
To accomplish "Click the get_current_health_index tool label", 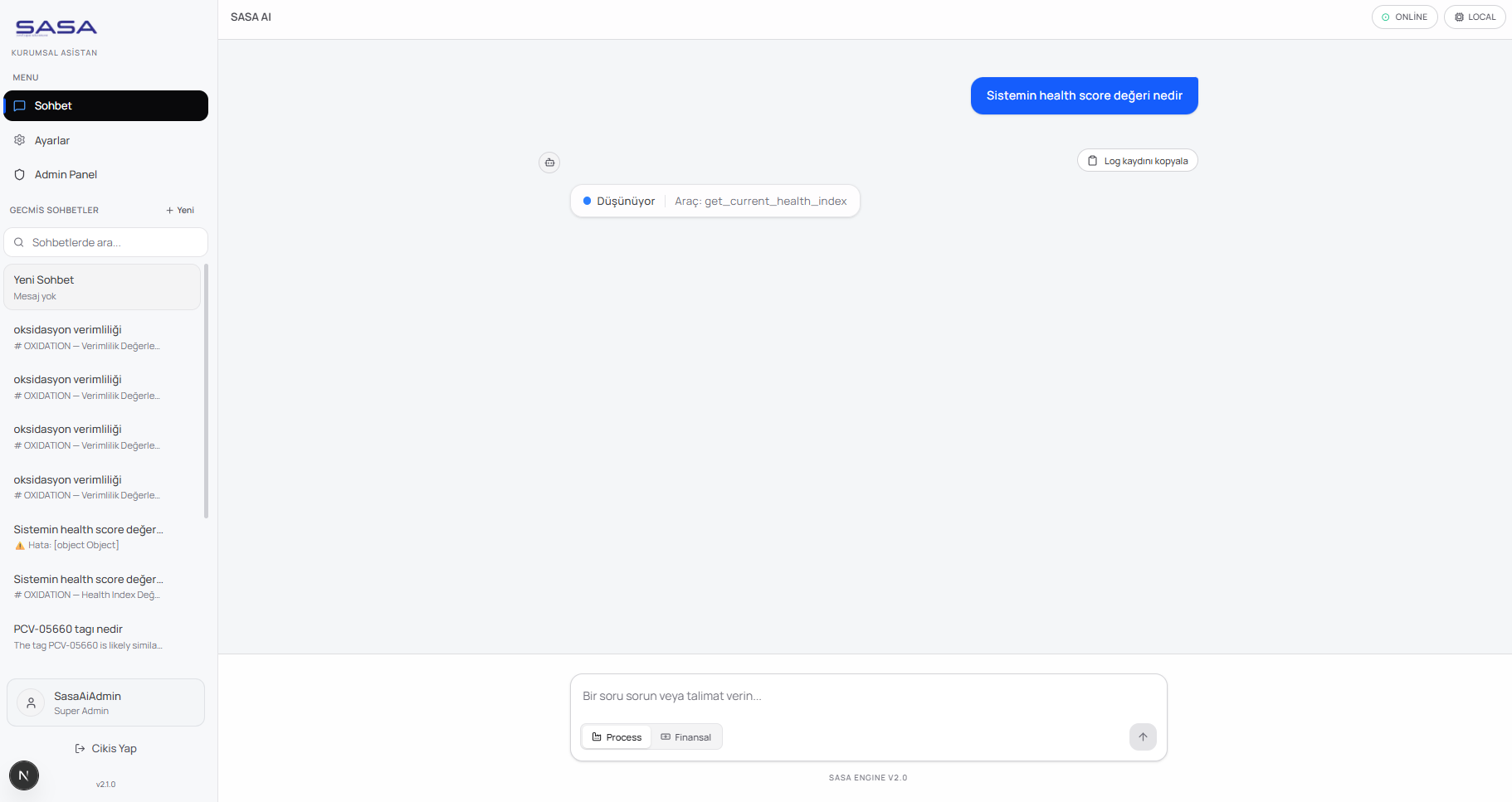I will tap(760, 201).
